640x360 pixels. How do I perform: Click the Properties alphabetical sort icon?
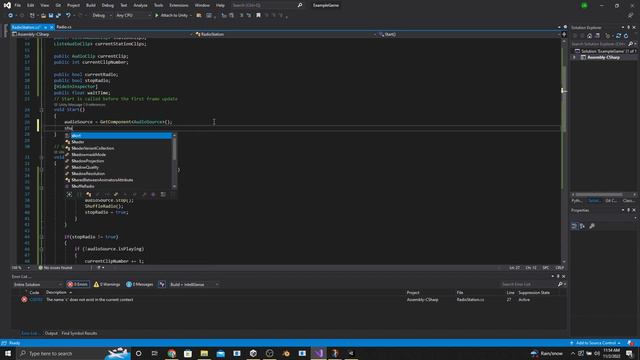(582, 226)
